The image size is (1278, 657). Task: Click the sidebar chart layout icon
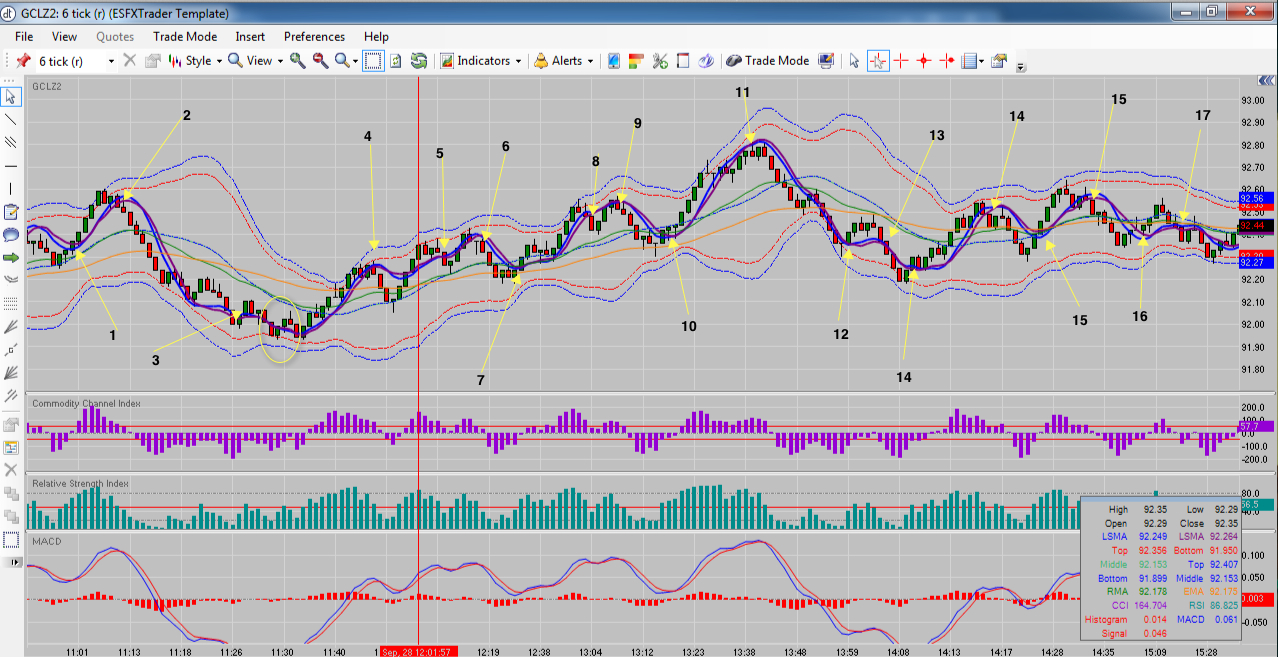[11, 446]
